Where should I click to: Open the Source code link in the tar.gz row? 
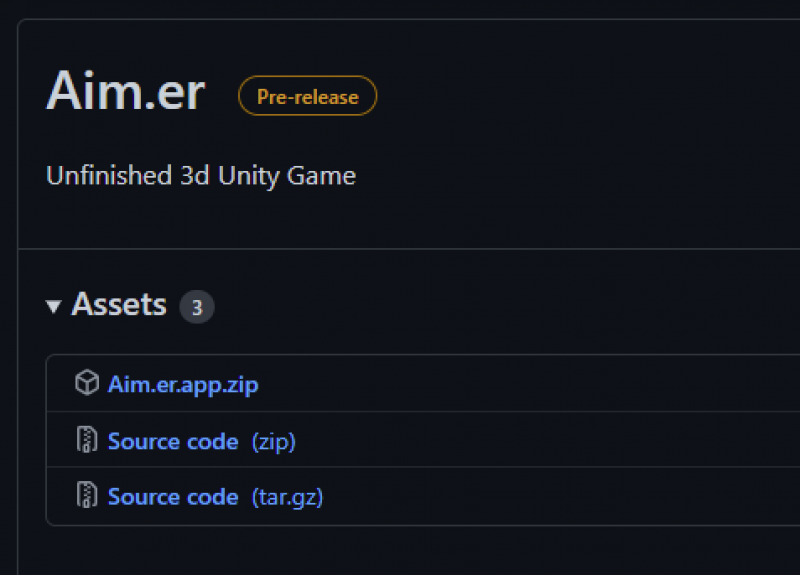[173, 496]
